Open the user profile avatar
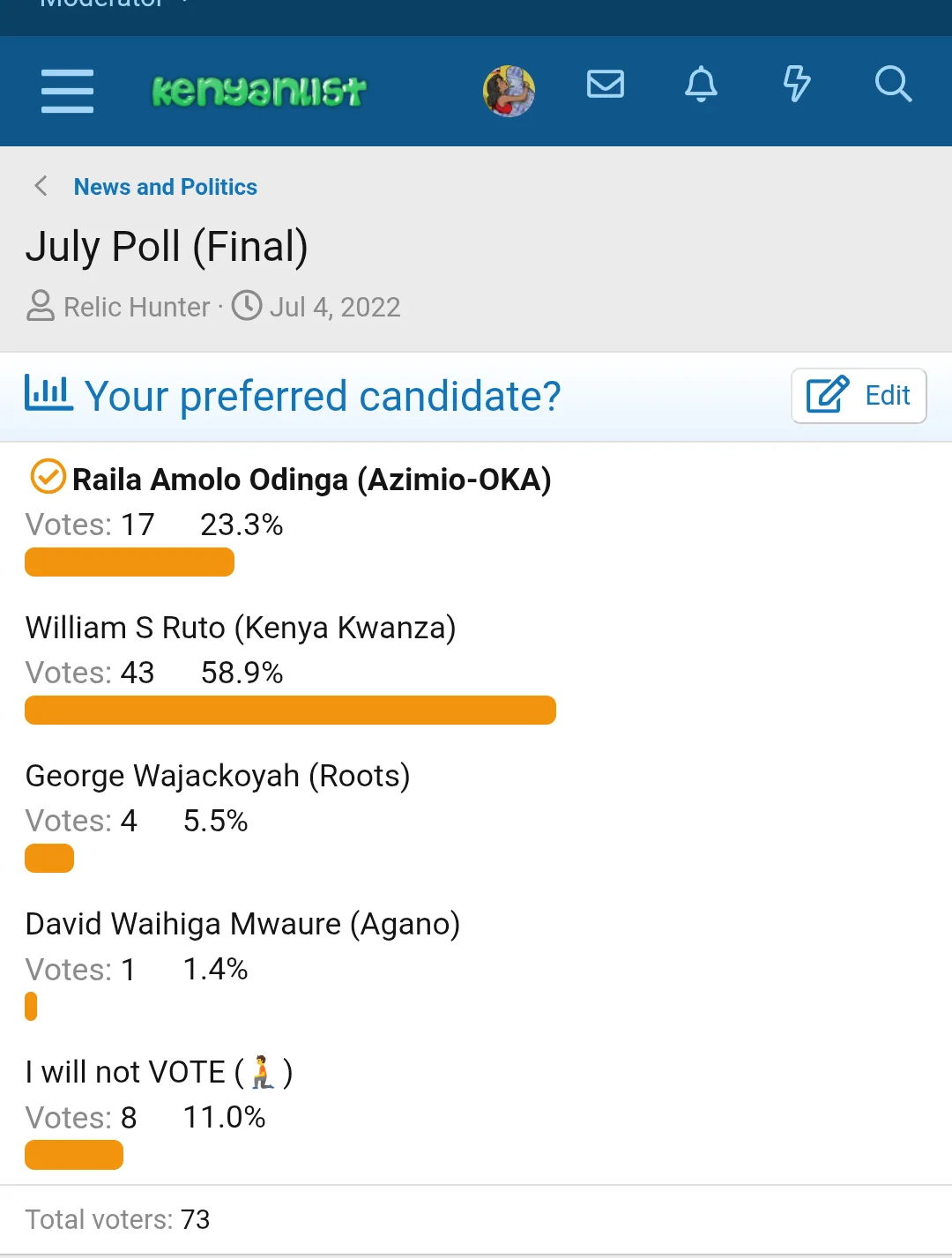Viewport: 952px width, 1258px height. click(x=509, y=91)
